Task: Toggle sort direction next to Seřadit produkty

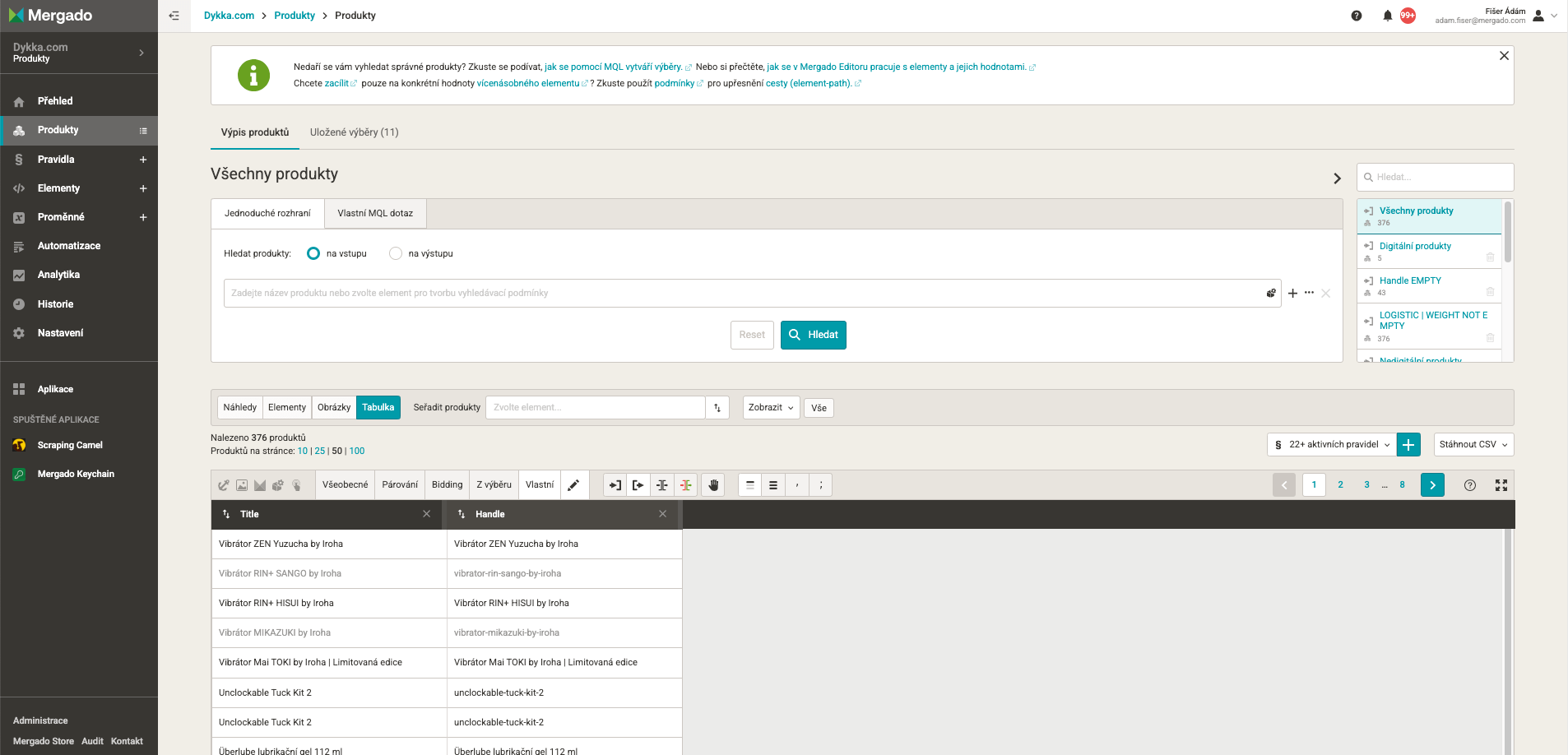Action: click(717, 408)
